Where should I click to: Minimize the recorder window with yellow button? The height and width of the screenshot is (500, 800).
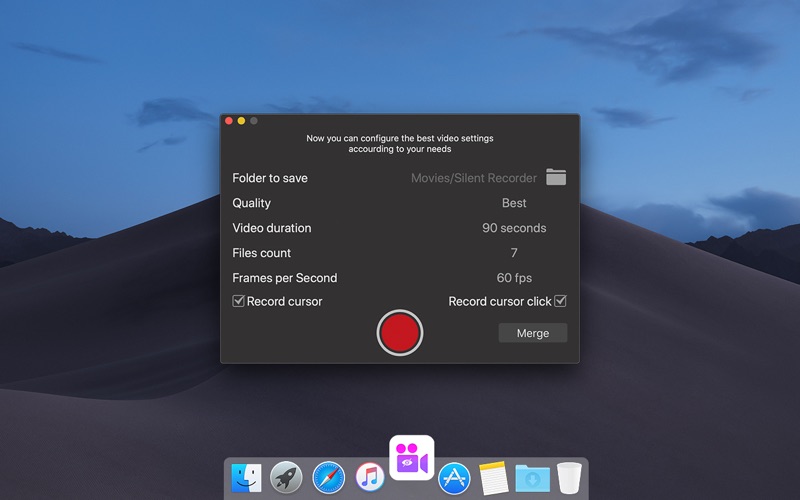[241, 121]
